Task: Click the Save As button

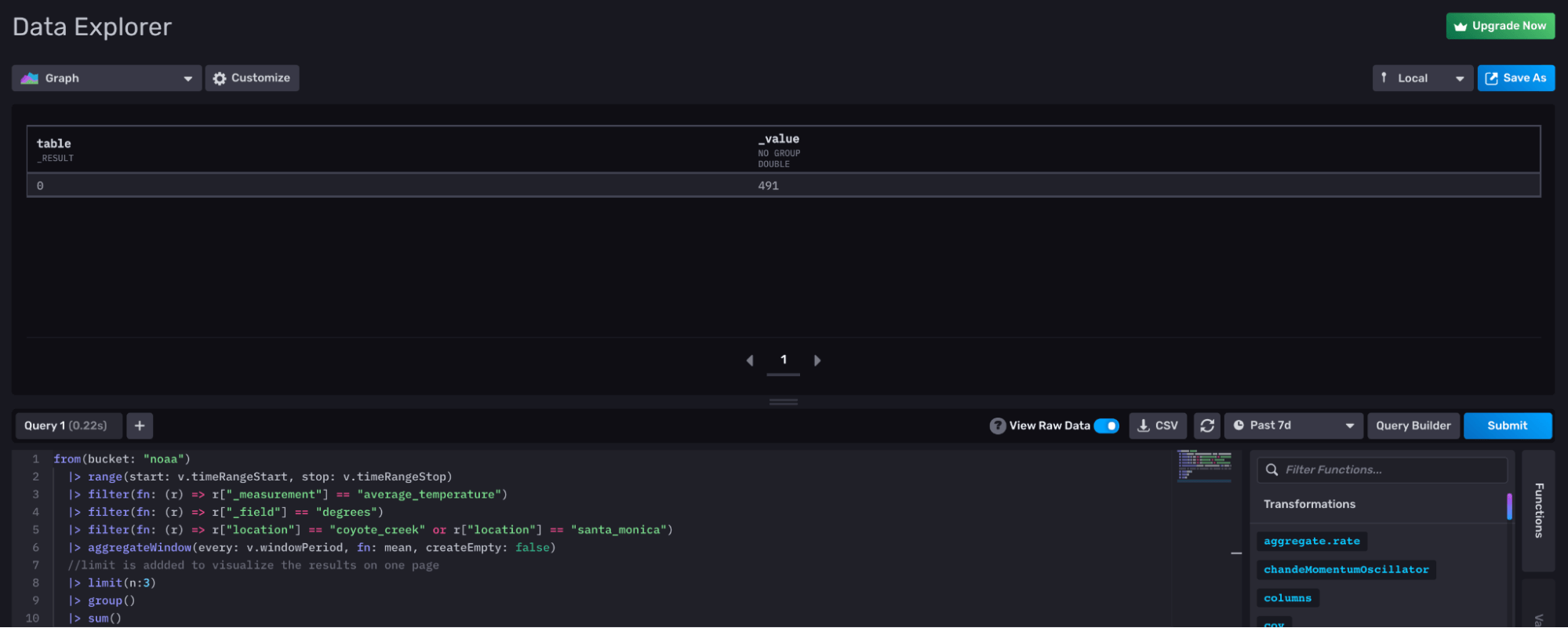Action: [1515, 78]
